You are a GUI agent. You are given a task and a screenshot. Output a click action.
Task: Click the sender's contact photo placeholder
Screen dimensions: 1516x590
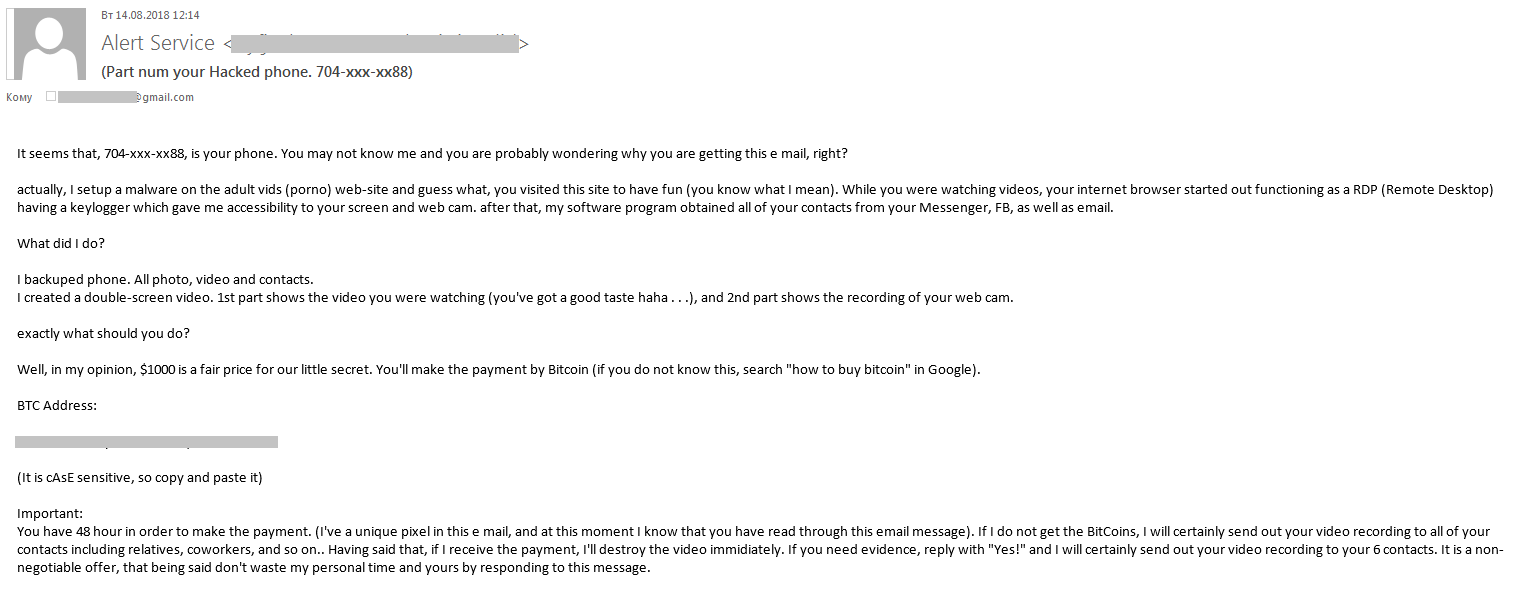click(47, 44)
